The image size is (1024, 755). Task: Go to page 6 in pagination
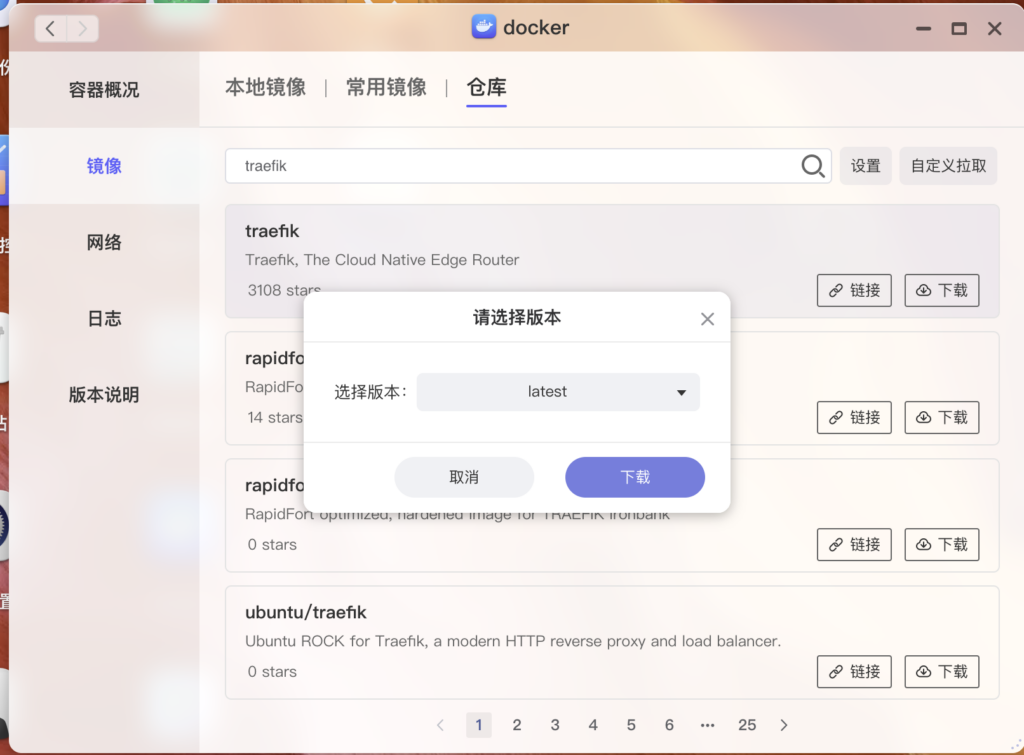tap(669, 725)
